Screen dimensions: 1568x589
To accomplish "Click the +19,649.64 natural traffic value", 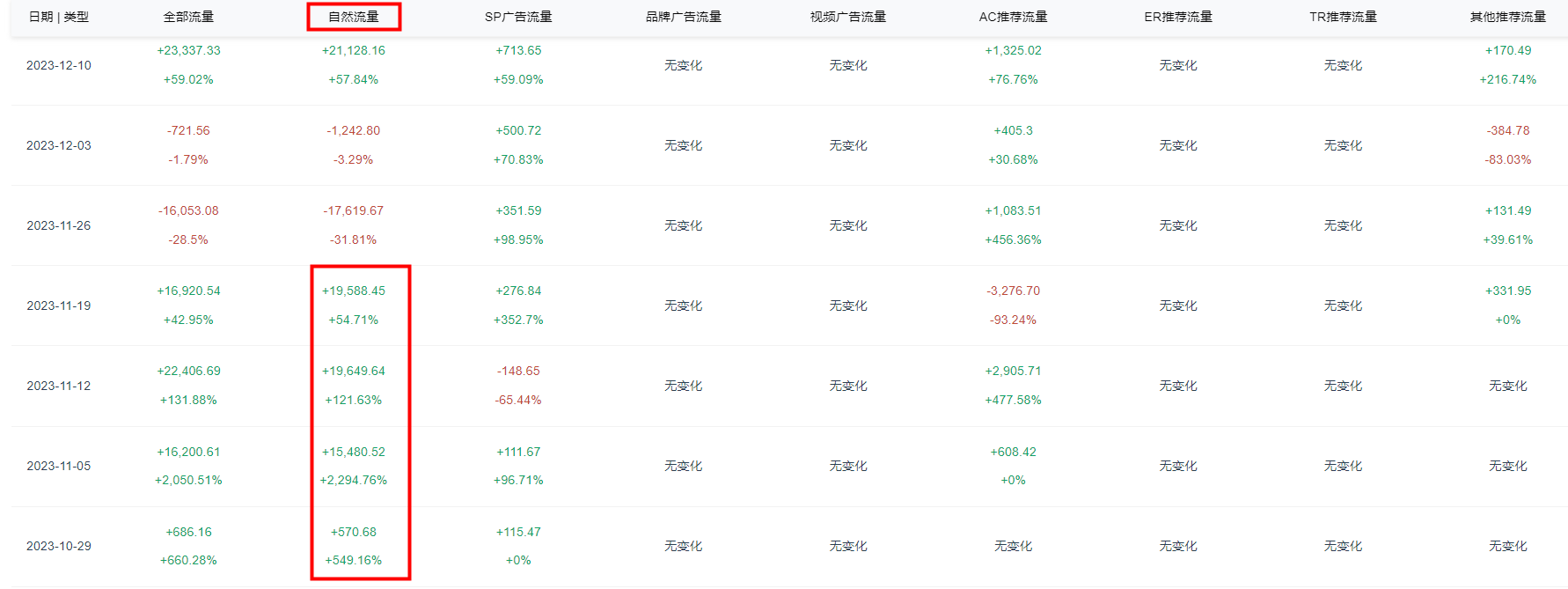I will click(354, 371).
